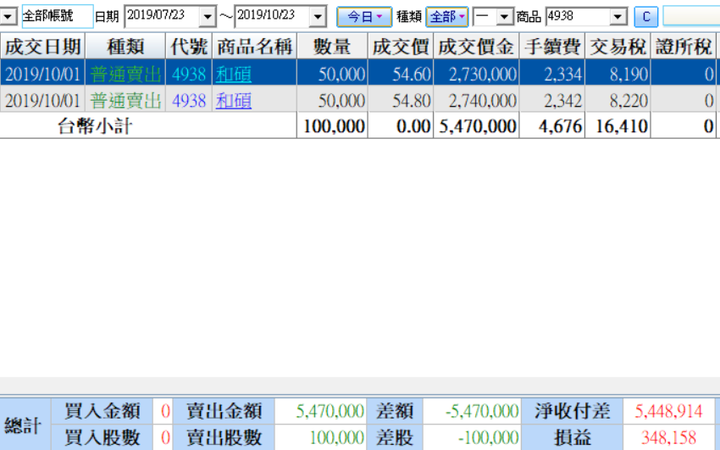The width and height of the screenshot is (720, 450).
Task: Click the 台幣小計 subtotal label
Action: coord(95,126)
